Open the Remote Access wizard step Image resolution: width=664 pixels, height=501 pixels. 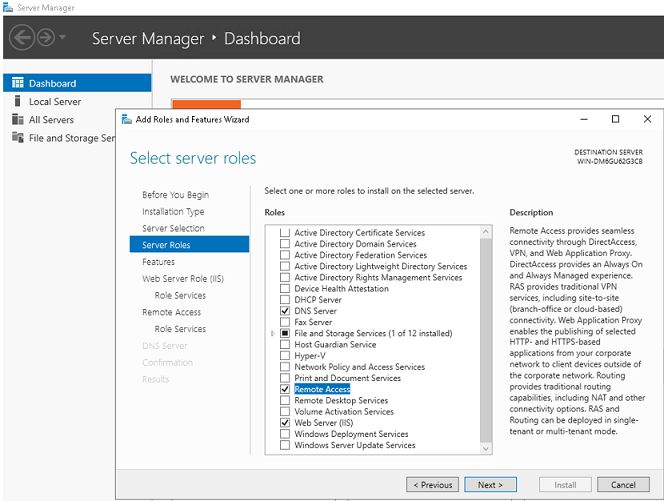coord(172,312)
